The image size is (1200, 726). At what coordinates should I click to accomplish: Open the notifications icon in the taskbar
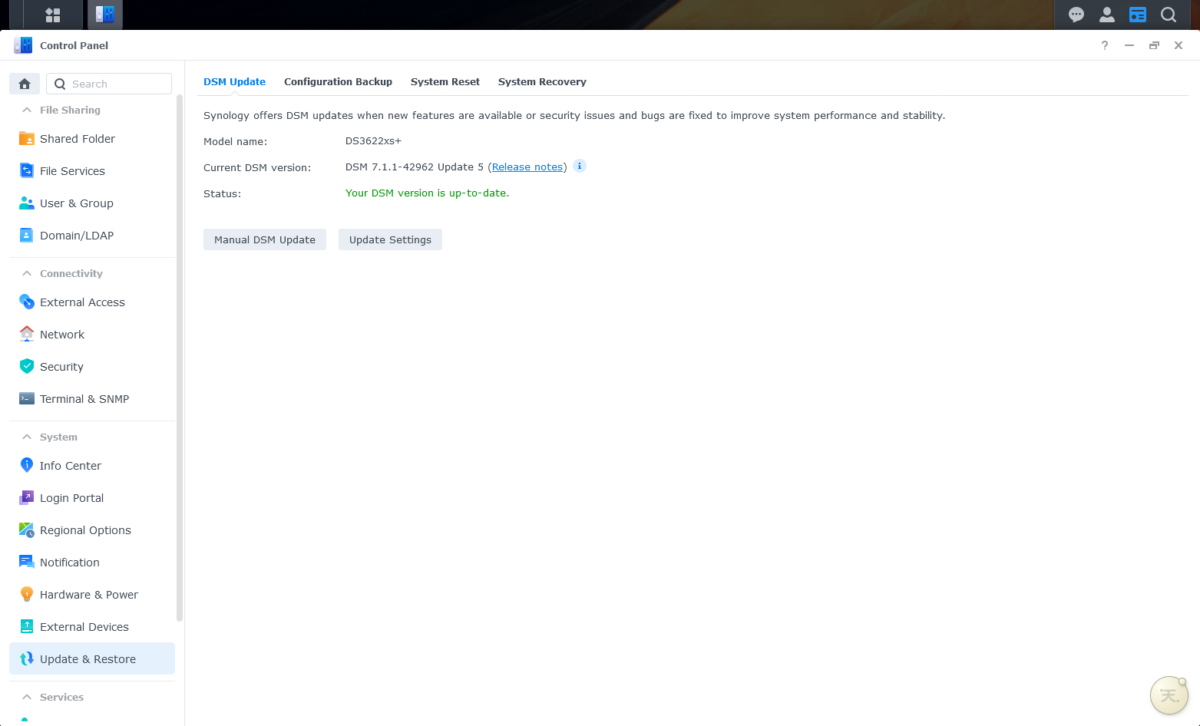(1076, 14)
